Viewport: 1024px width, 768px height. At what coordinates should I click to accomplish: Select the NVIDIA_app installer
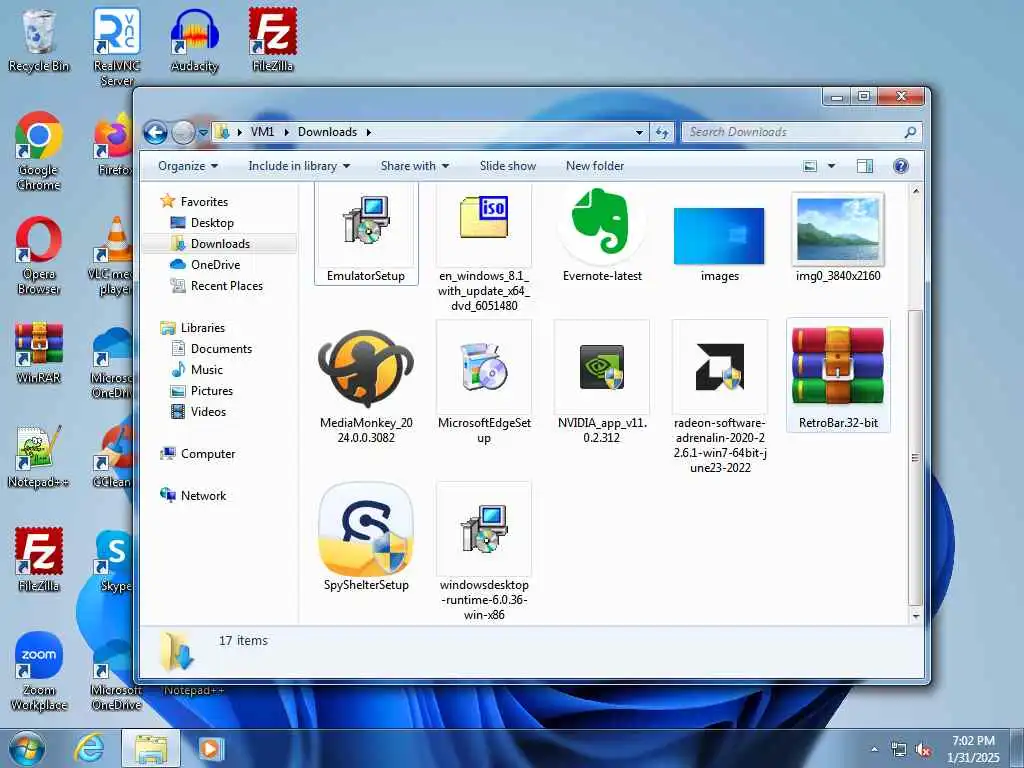click(602, 384)
